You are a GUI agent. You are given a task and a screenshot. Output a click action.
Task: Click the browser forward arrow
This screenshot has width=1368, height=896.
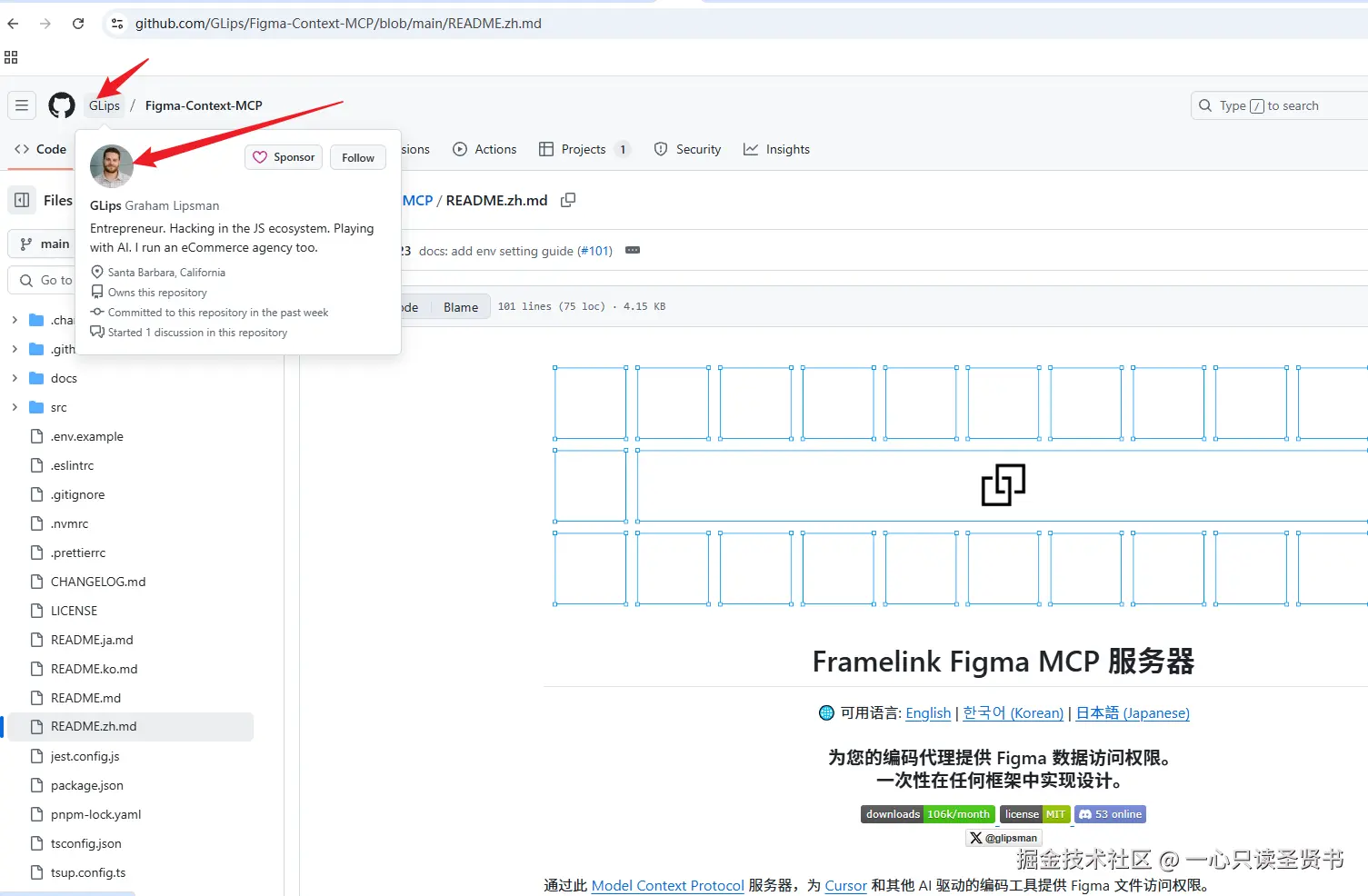(45, 24)
